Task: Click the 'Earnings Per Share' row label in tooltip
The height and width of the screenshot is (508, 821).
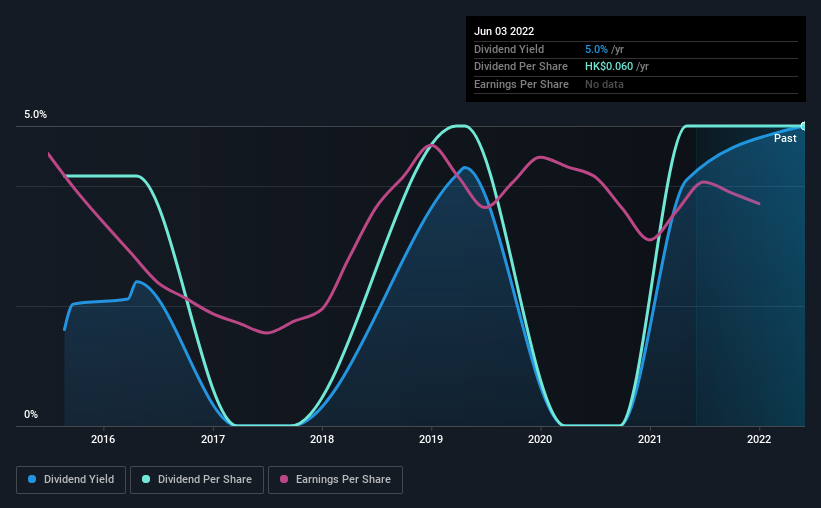Action: 521,84
